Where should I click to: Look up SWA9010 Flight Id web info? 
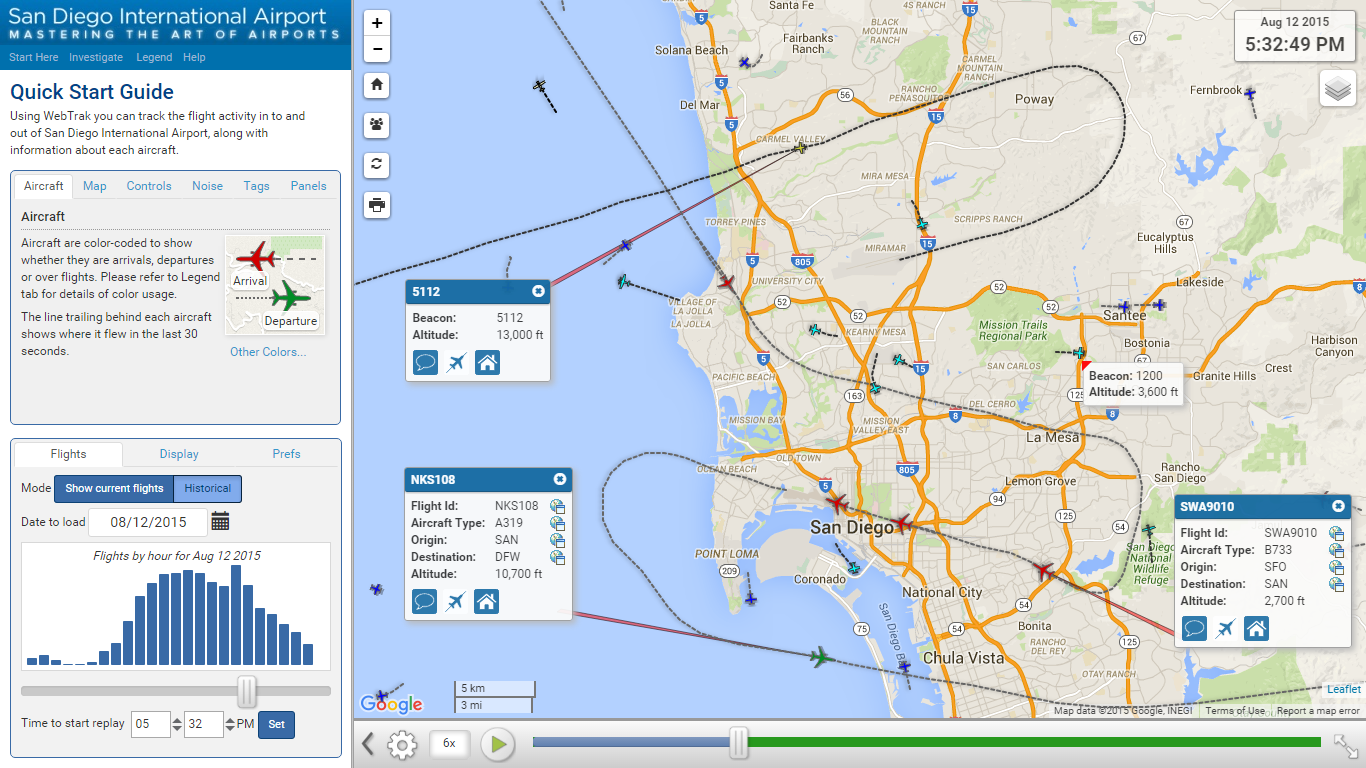[1336, 533]
